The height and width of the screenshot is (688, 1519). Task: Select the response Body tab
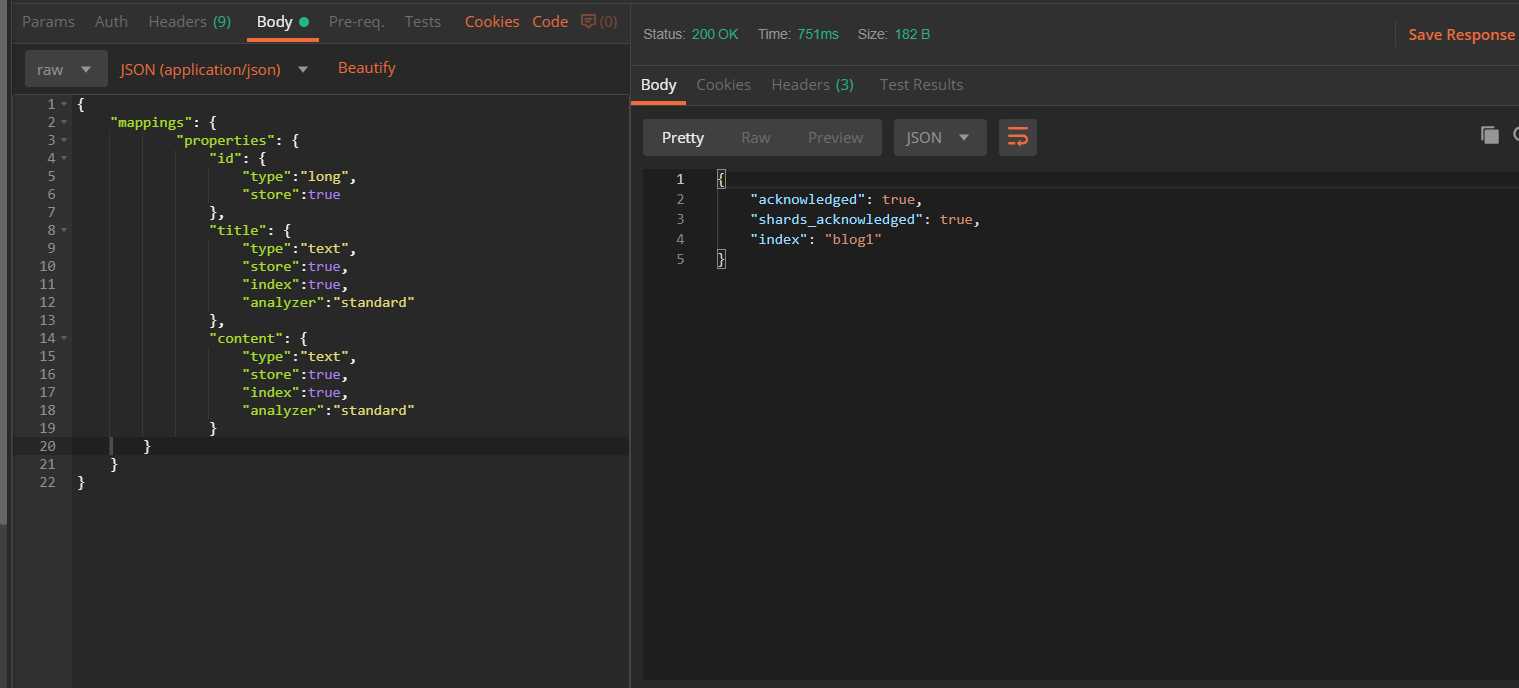click(x=658, y=85)
